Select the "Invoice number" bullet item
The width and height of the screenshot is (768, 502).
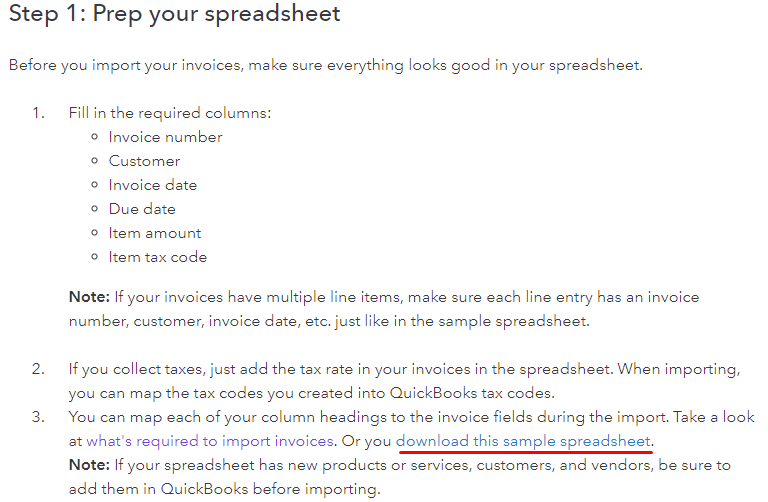pos(166,137)
